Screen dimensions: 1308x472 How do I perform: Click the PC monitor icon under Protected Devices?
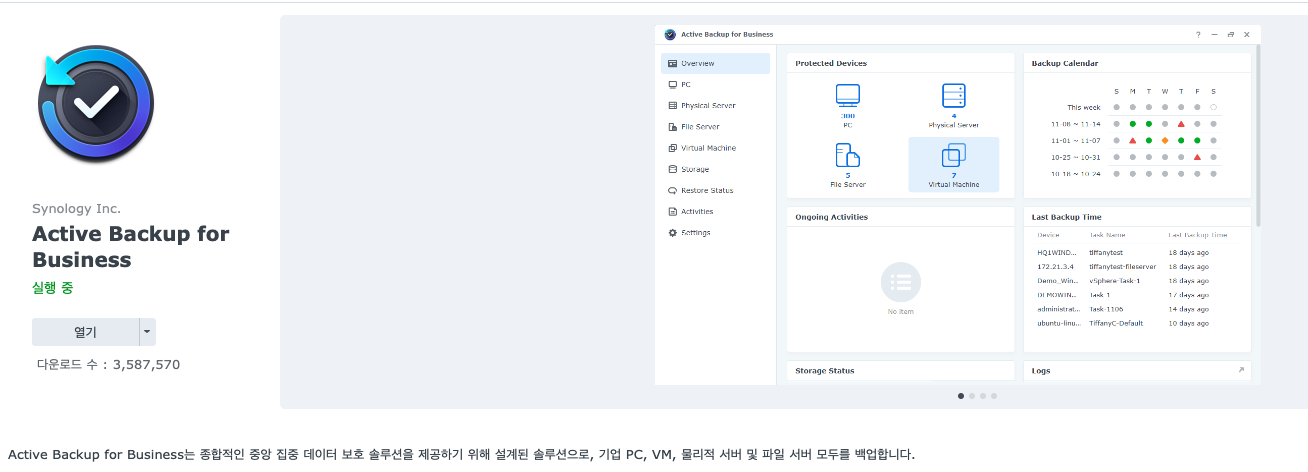[847, 96]
